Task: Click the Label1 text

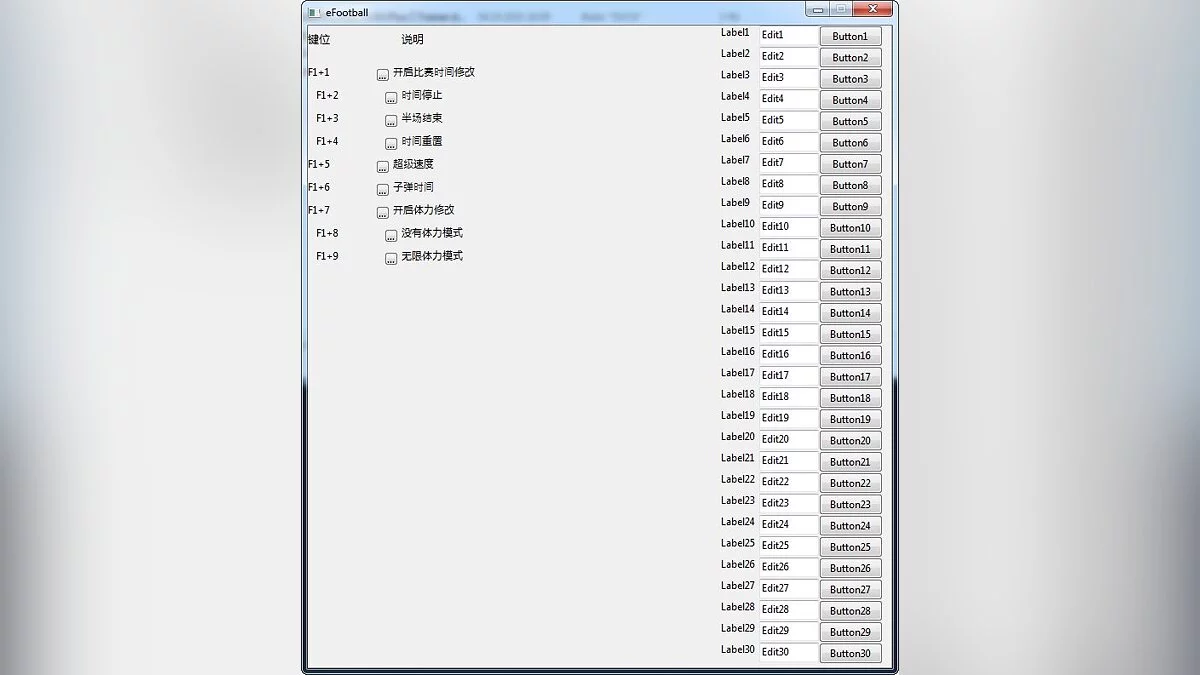Action: click(735, 33)
